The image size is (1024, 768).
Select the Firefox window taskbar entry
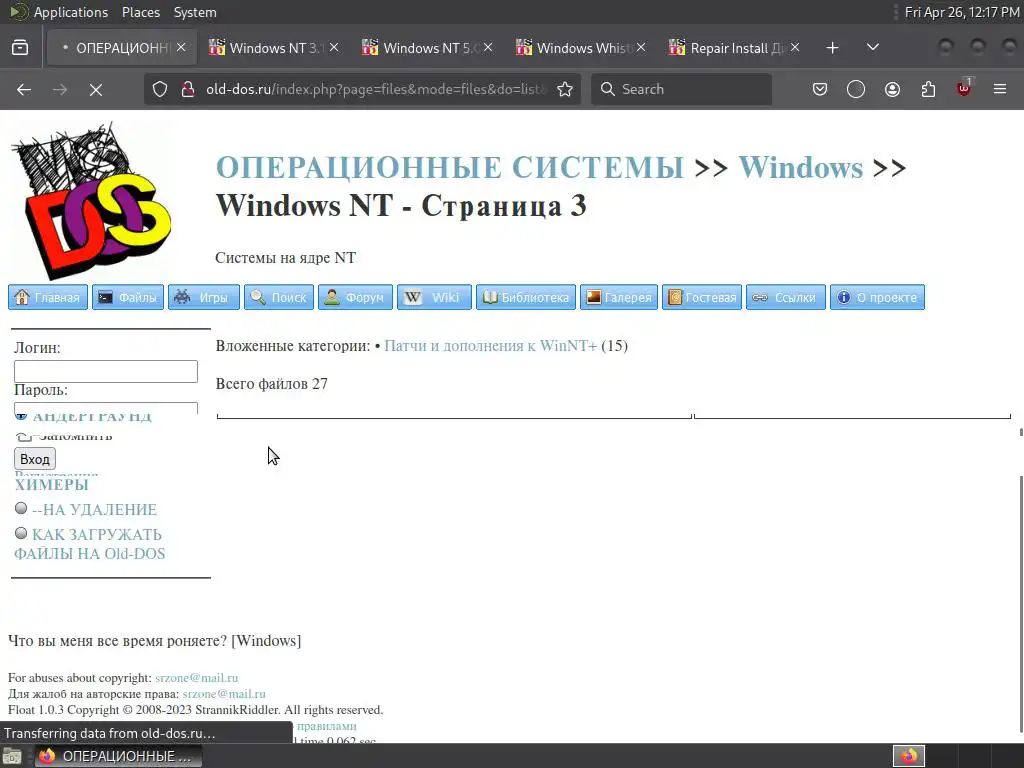pos(118,756)
